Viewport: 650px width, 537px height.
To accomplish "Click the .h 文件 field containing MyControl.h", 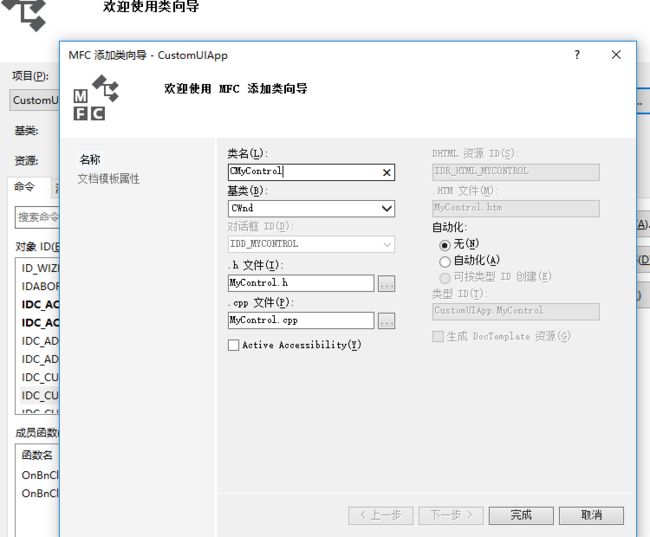I will click(x=301, y=283).
